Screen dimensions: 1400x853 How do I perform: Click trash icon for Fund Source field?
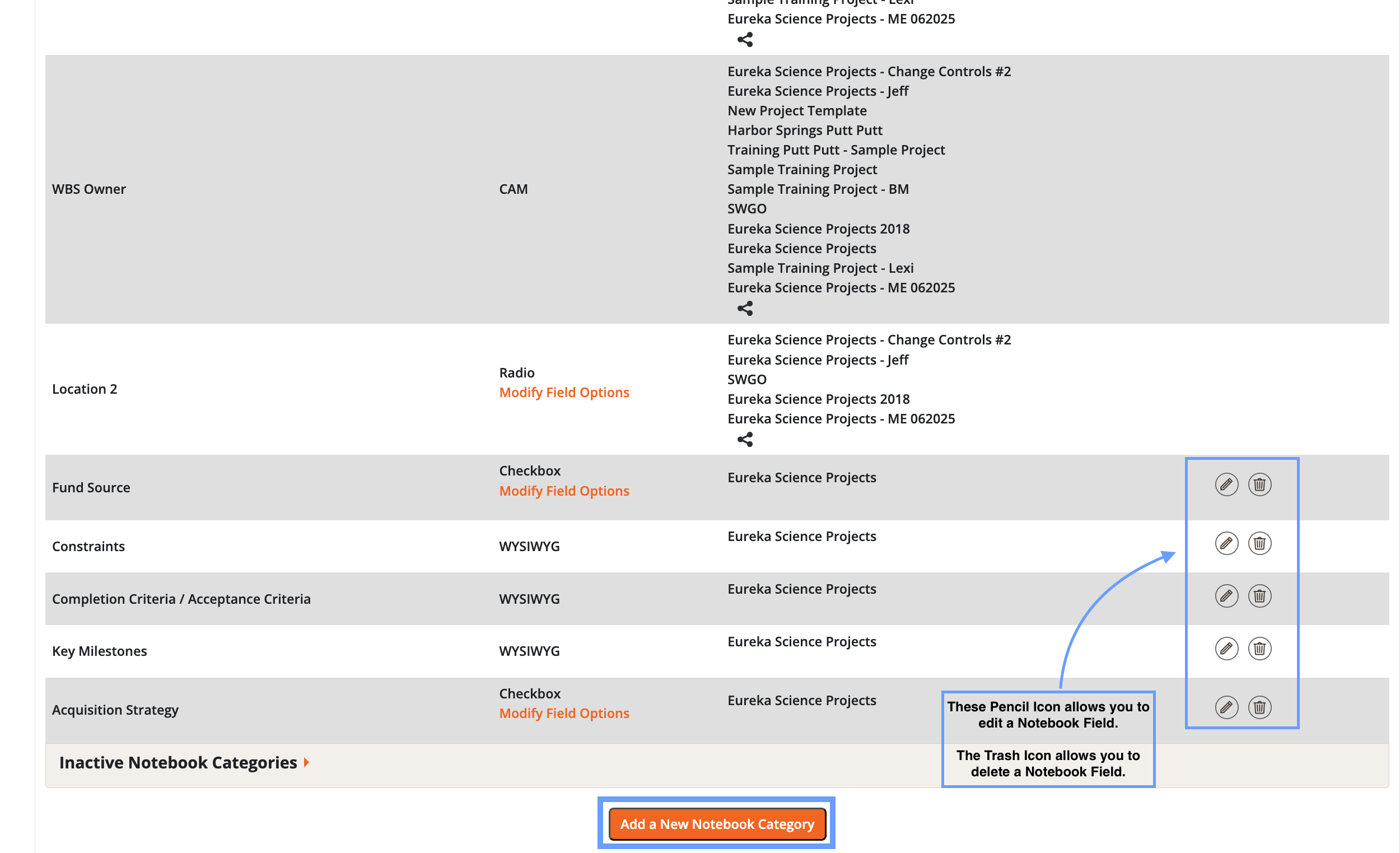1259,484
